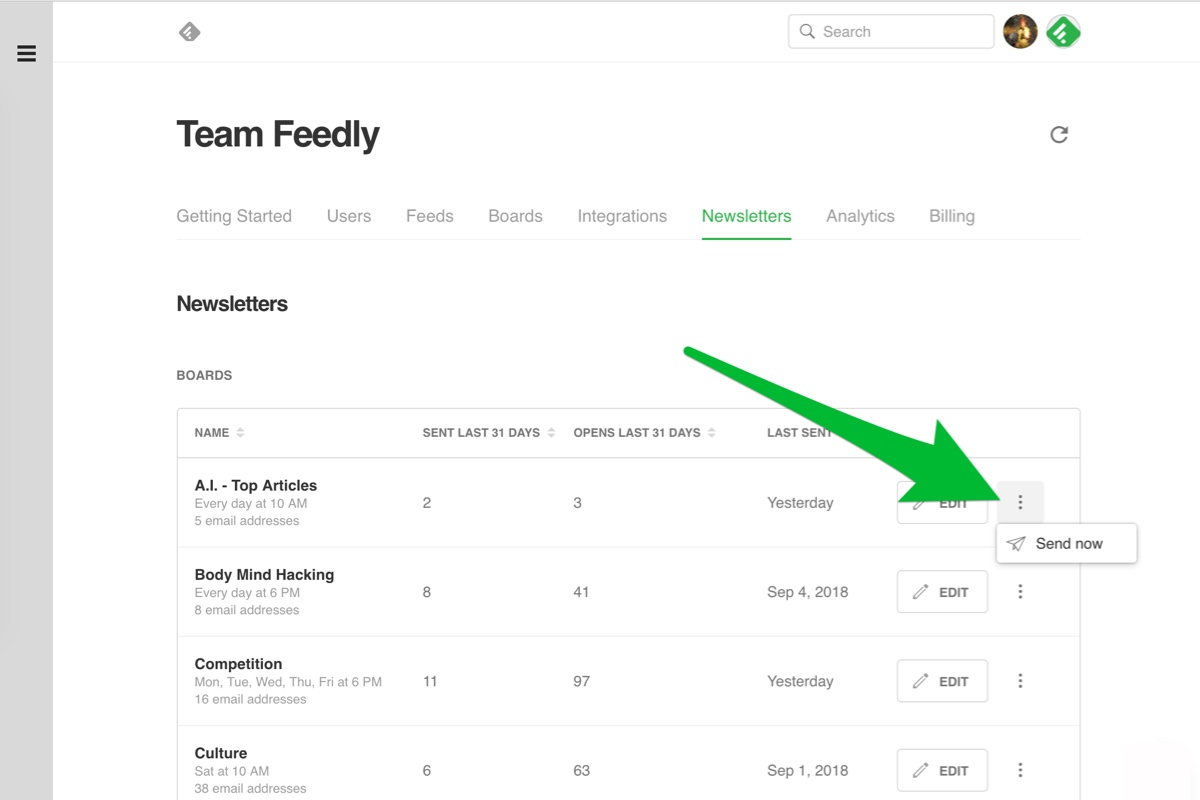
Task: Click '8 email addresses' text
Action: pyautogui.click(x=247, y=609)
